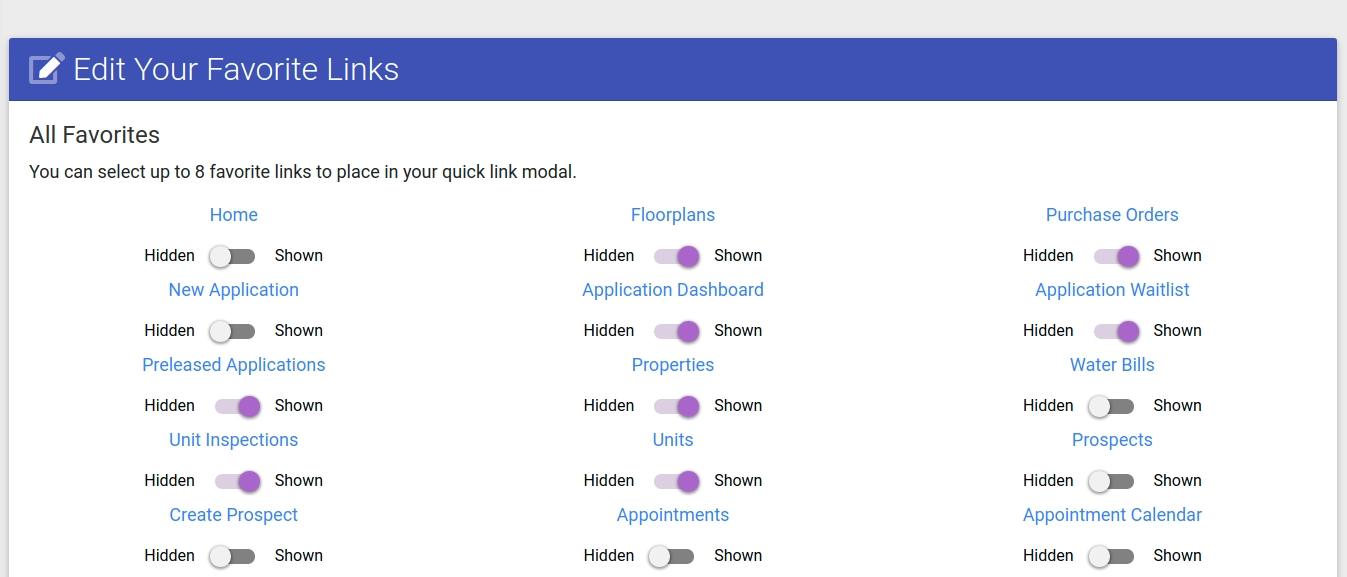Open the Appointment Calendar link
1347x577 pixels.
1112,515
